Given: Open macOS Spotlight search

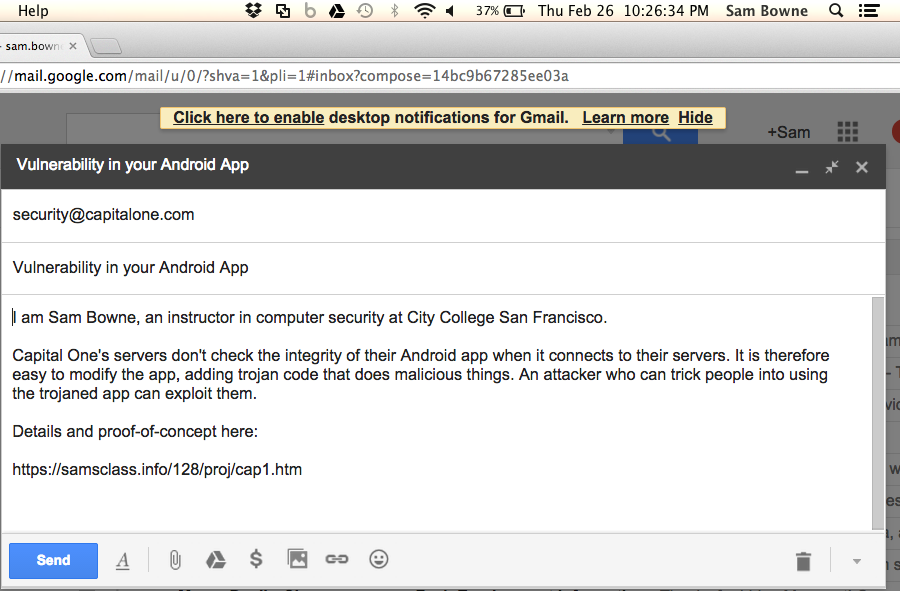Looking at the screenshot, I should pyautogui.click(x=836, y=11).
